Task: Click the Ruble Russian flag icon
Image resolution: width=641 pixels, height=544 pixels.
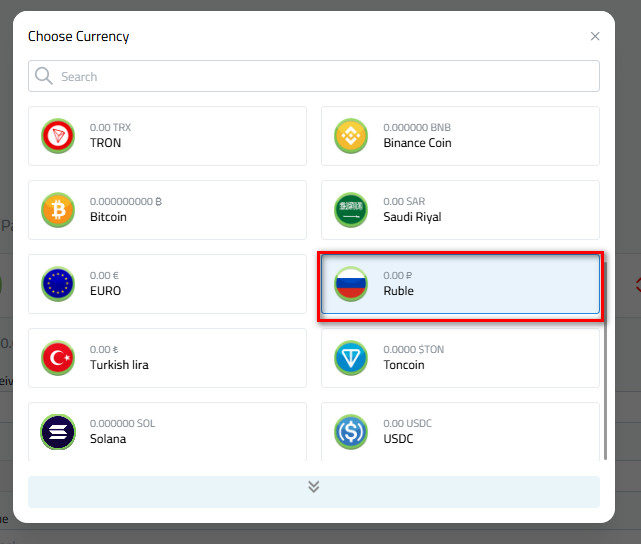Action: click(x=351, y=284)
